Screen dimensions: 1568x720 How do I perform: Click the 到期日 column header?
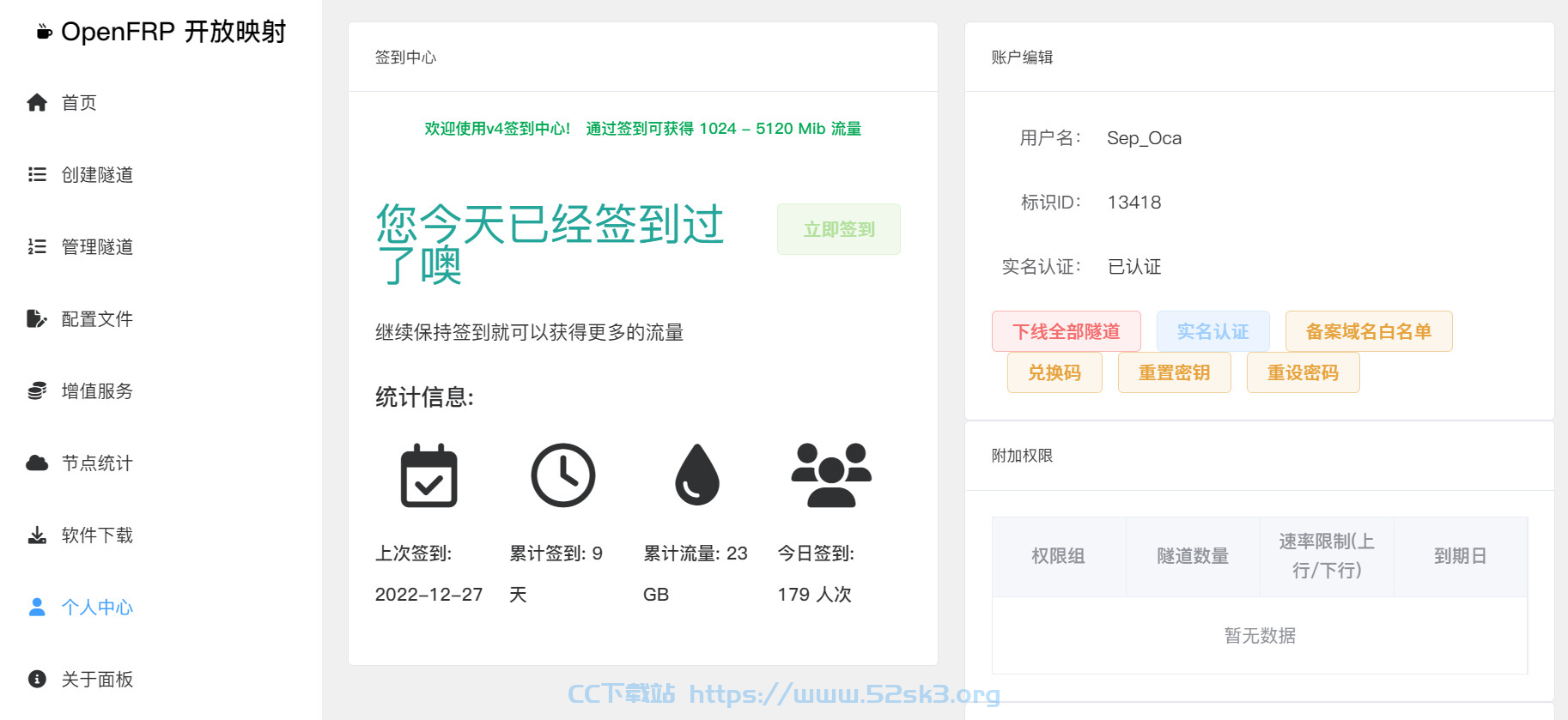coord(1461,556)
